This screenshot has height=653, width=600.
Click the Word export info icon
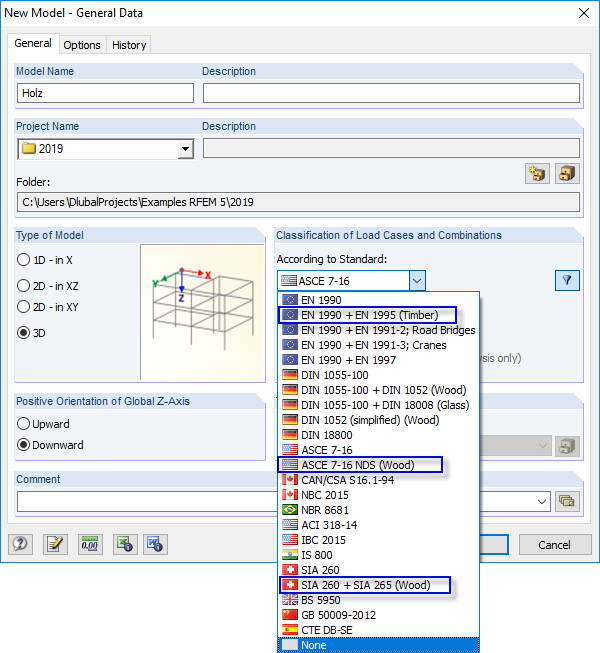(x=155, y=544)
